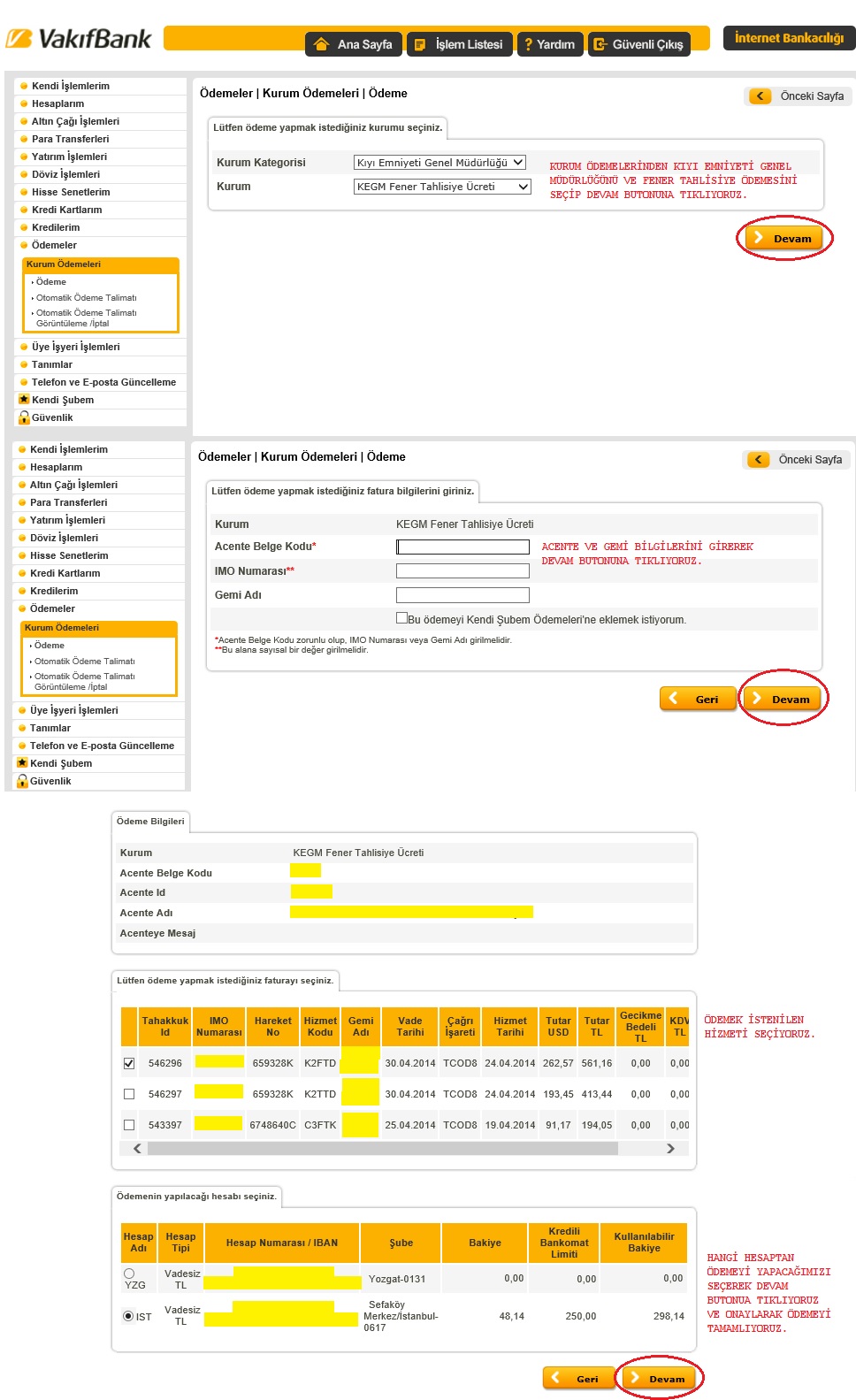
Task: Click Geri beside the agency form
Action: coord(697,699)
